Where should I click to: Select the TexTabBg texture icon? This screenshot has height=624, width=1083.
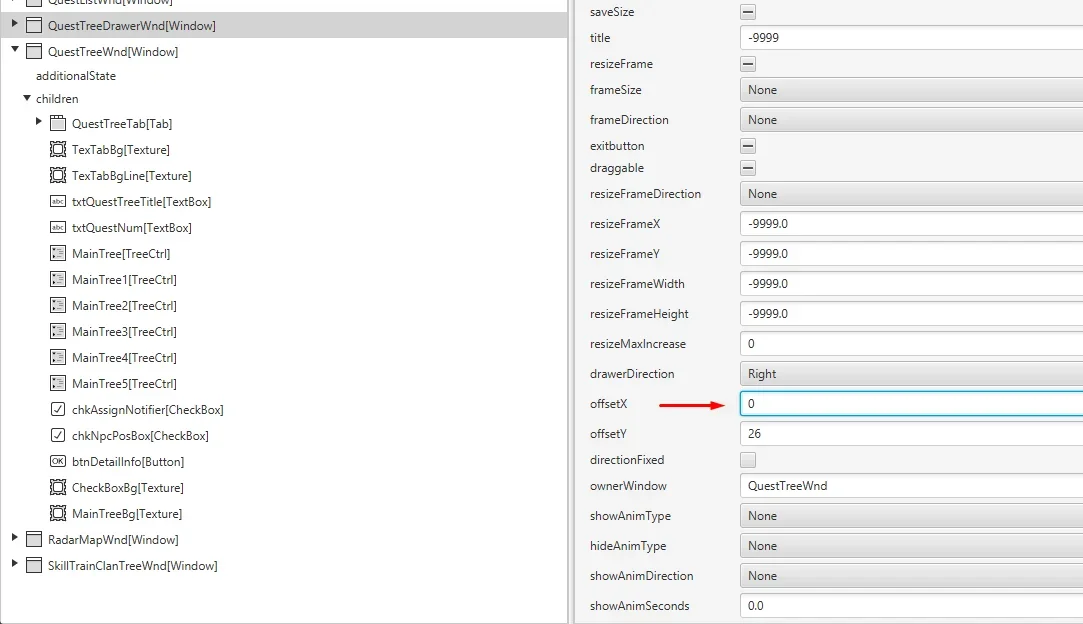pos(58,150)
